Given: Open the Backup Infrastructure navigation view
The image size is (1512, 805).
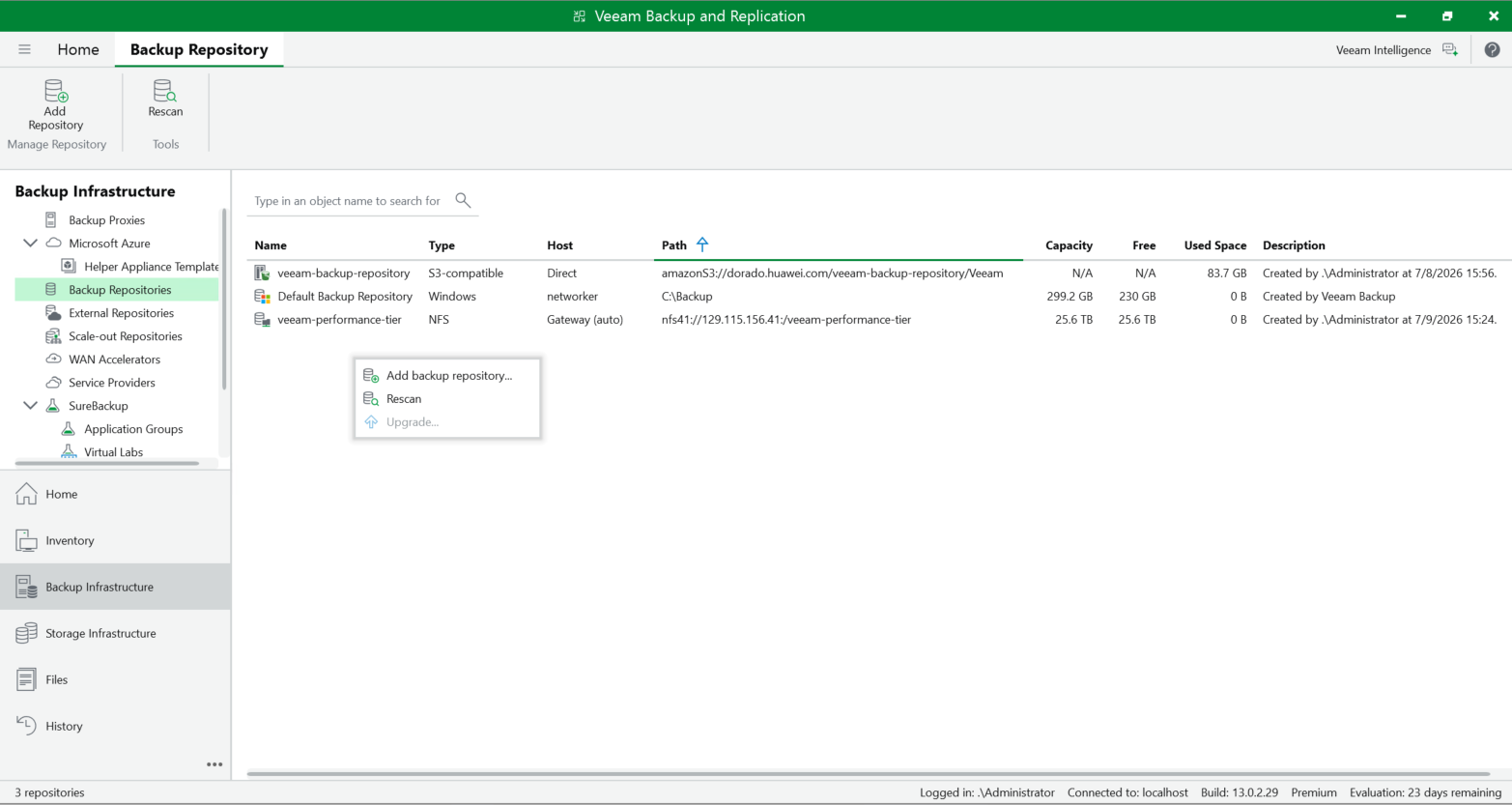Looking at the screenshot, I should click(x=115, y=587).
